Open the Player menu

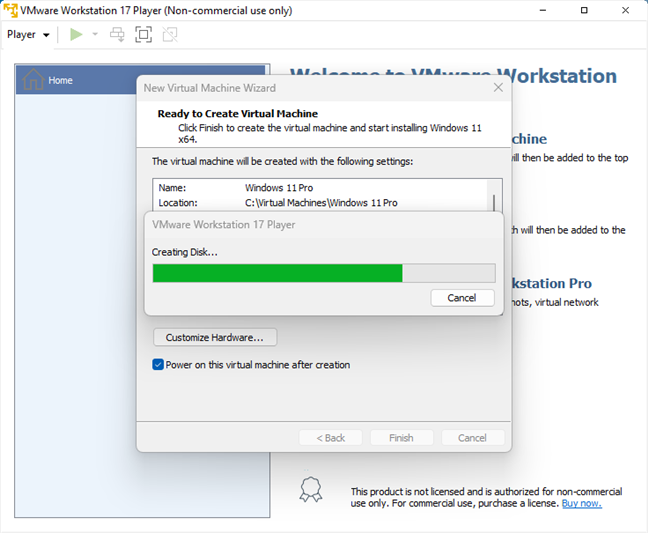(28, 35)
